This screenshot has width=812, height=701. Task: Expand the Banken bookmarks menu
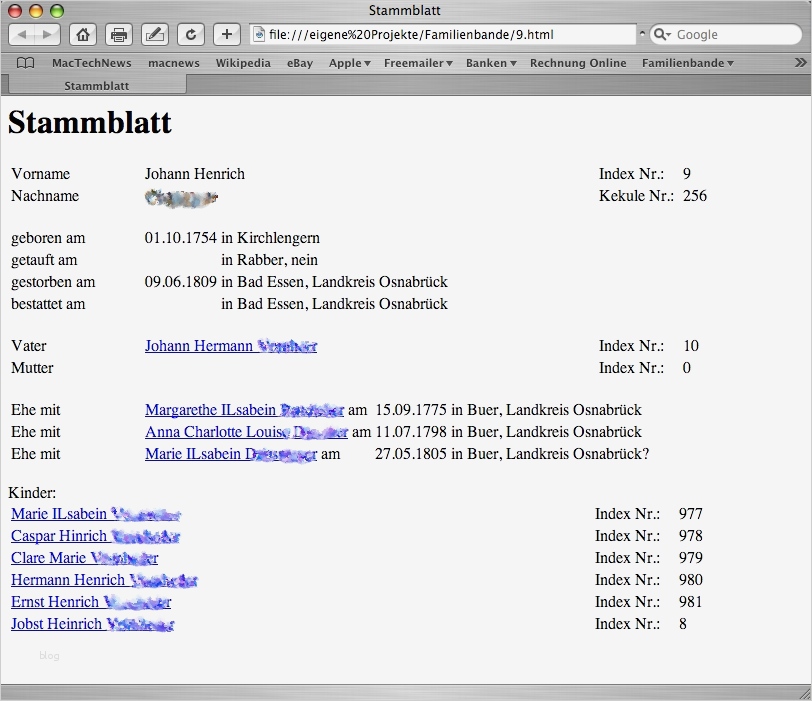(x=491, y=63)
